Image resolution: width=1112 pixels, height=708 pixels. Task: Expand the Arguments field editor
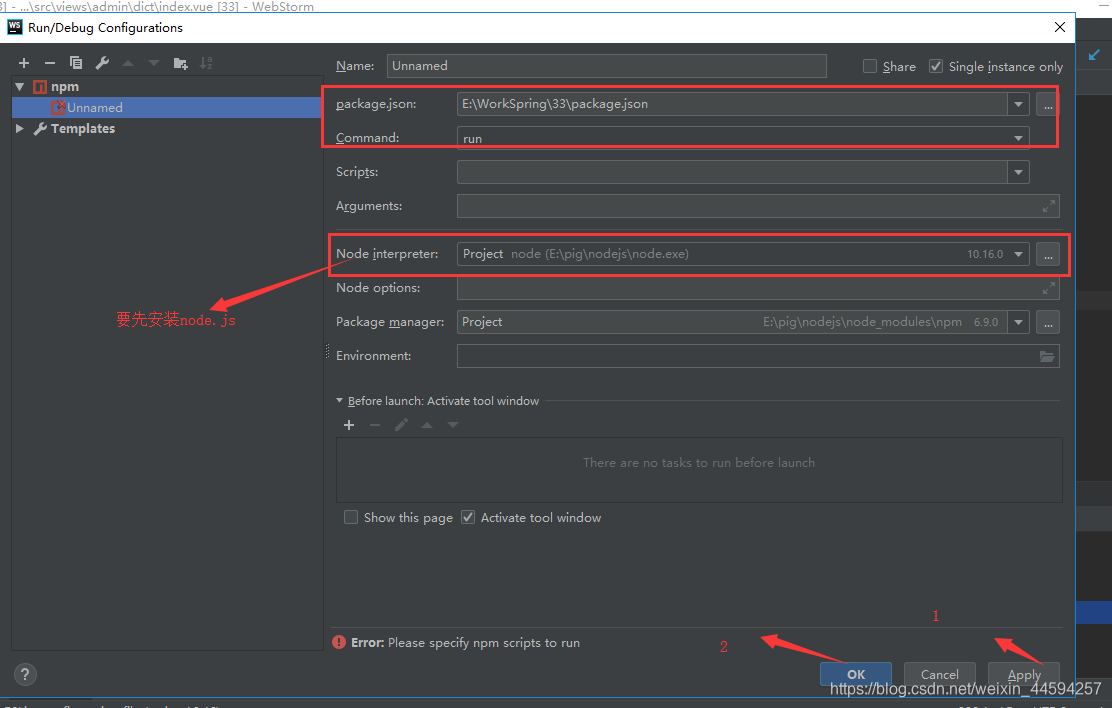click(1048, 206)
